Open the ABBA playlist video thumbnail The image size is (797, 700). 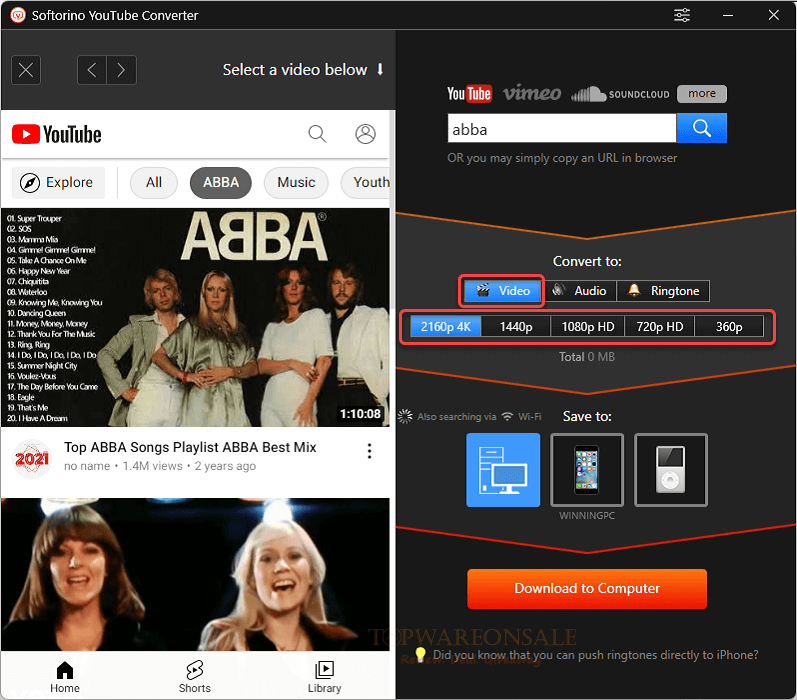[x=195, y=317]
